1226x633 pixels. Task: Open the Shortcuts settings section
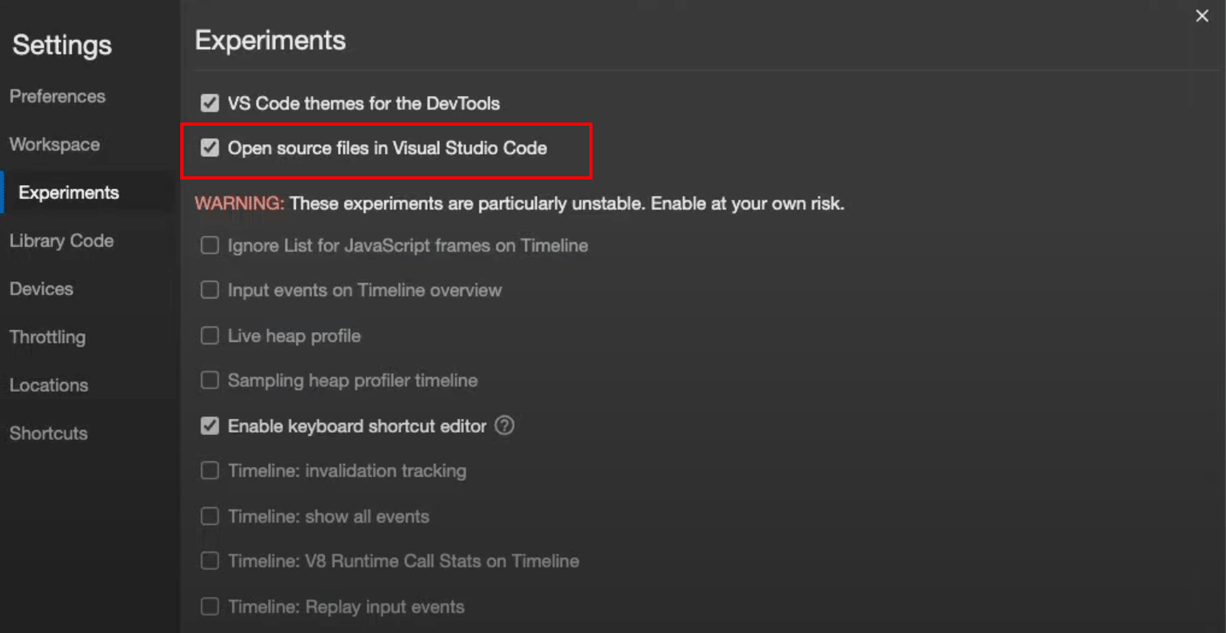click(47, 432)
